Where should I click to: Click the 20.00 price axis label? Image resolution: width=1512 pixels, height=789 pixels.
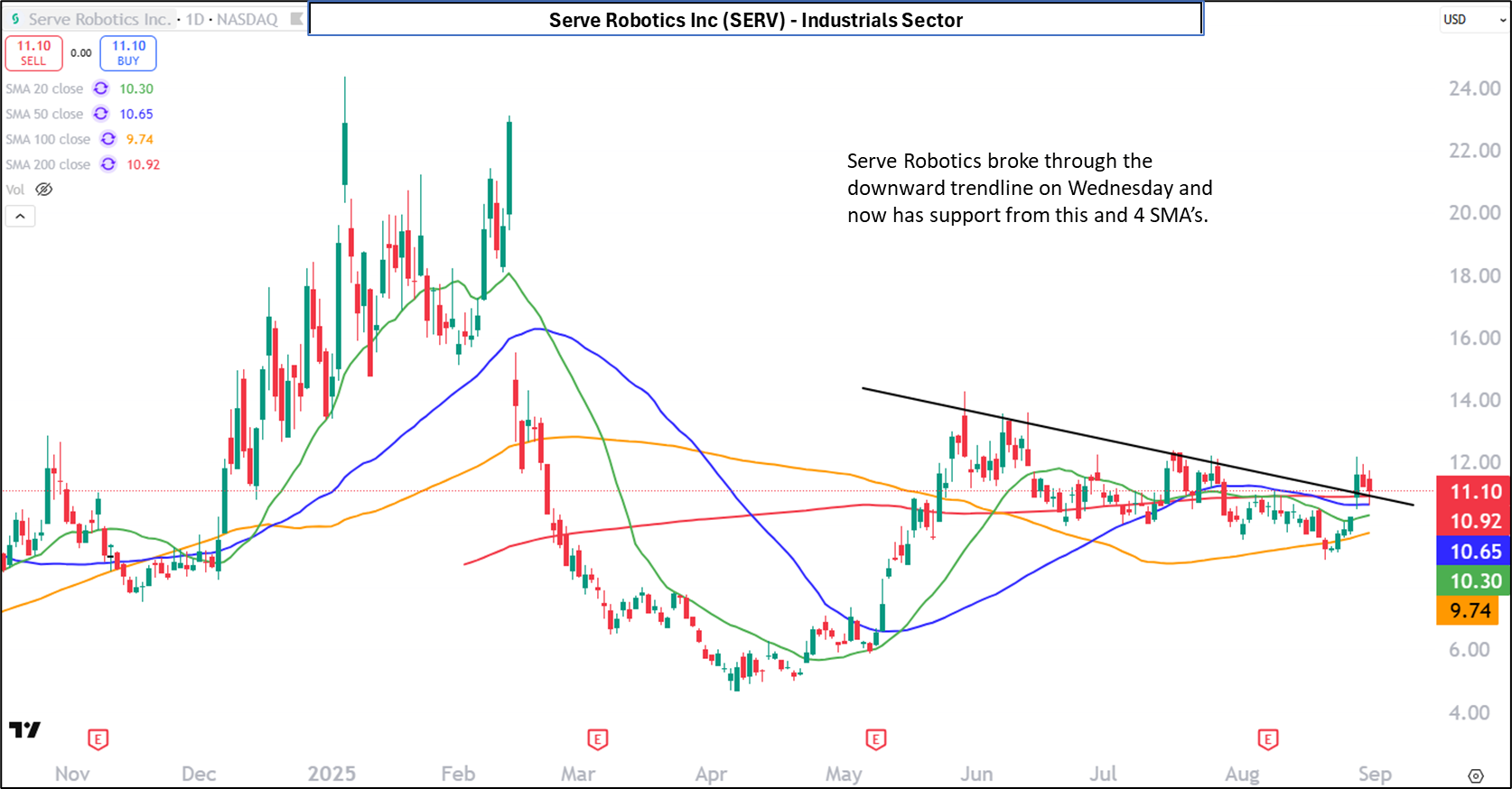coord(1474,213)
